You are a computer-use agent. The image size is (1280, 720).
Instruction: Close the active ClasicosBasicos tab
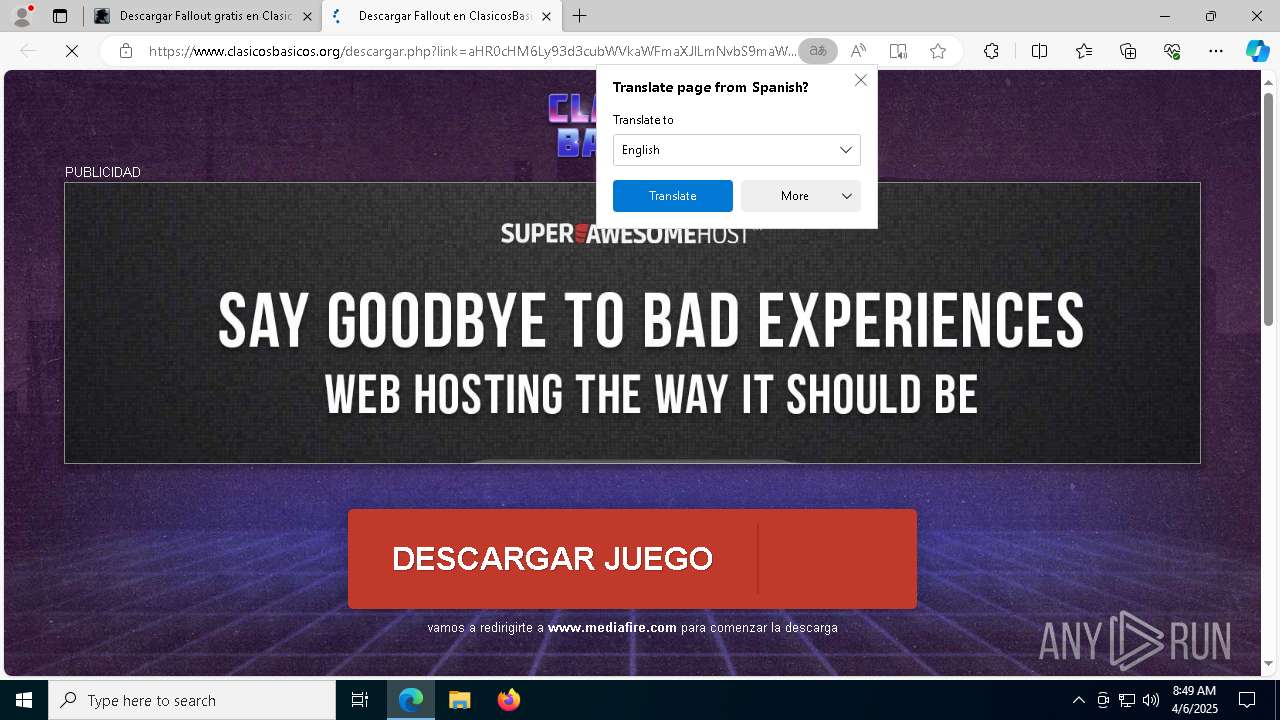(546, 16)
